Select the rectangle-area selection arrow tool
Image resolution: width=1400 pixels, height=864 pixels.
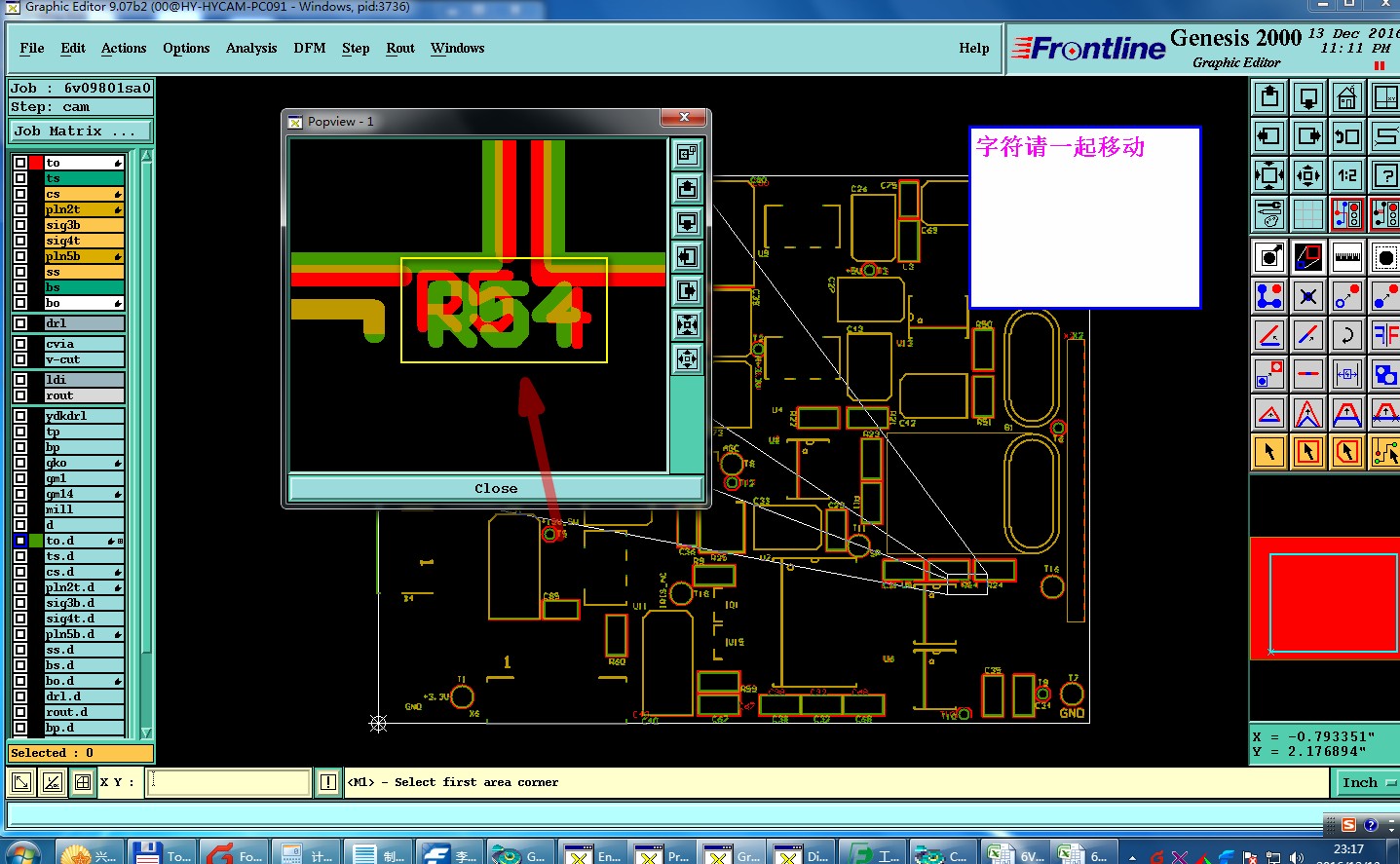[1308, 452]
